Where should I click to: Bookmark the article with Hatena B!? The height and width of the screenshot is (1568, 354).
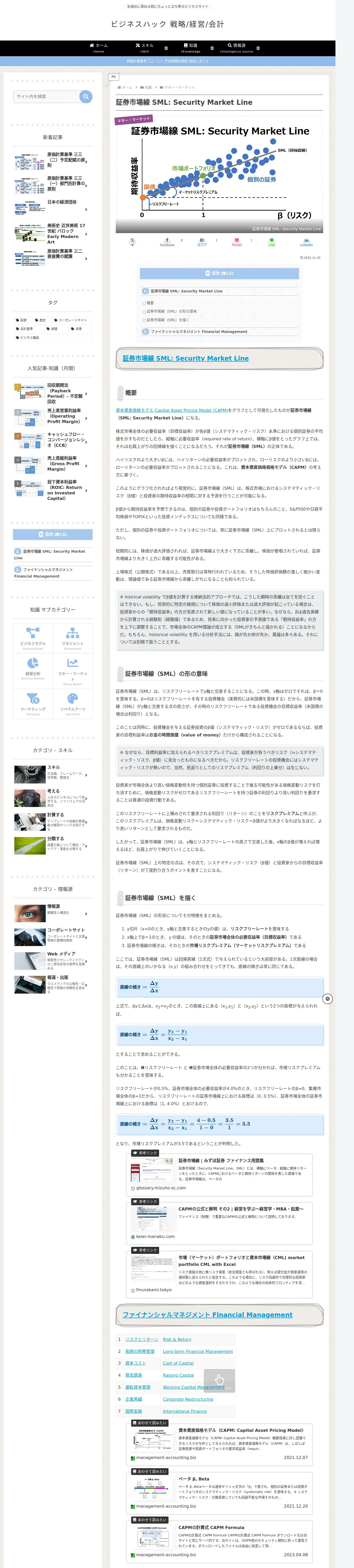pyautogui.click(x=202, y=242)
